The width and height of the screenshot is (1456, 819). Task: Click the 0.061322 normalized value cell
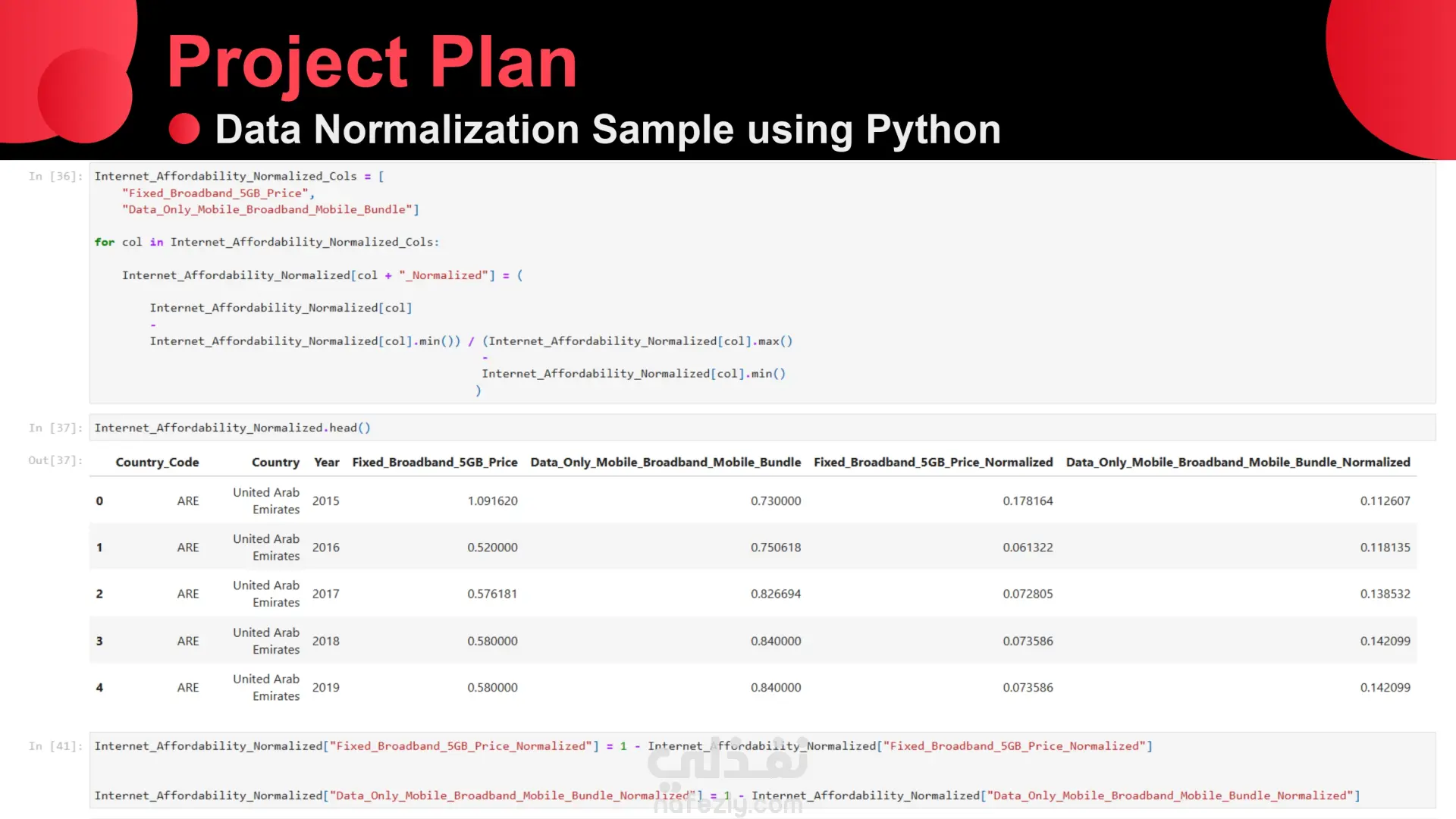coord(1028,548)
